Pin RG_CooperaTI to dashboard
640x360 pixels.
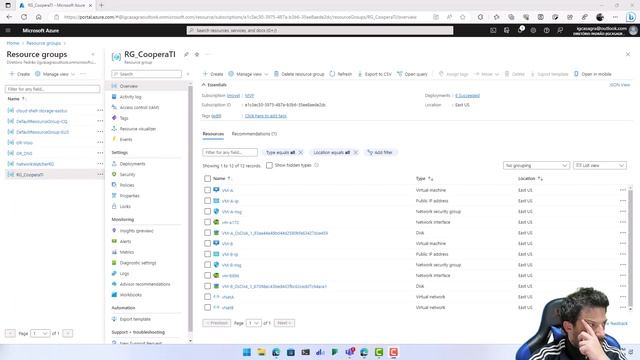[x=186, y=54]
